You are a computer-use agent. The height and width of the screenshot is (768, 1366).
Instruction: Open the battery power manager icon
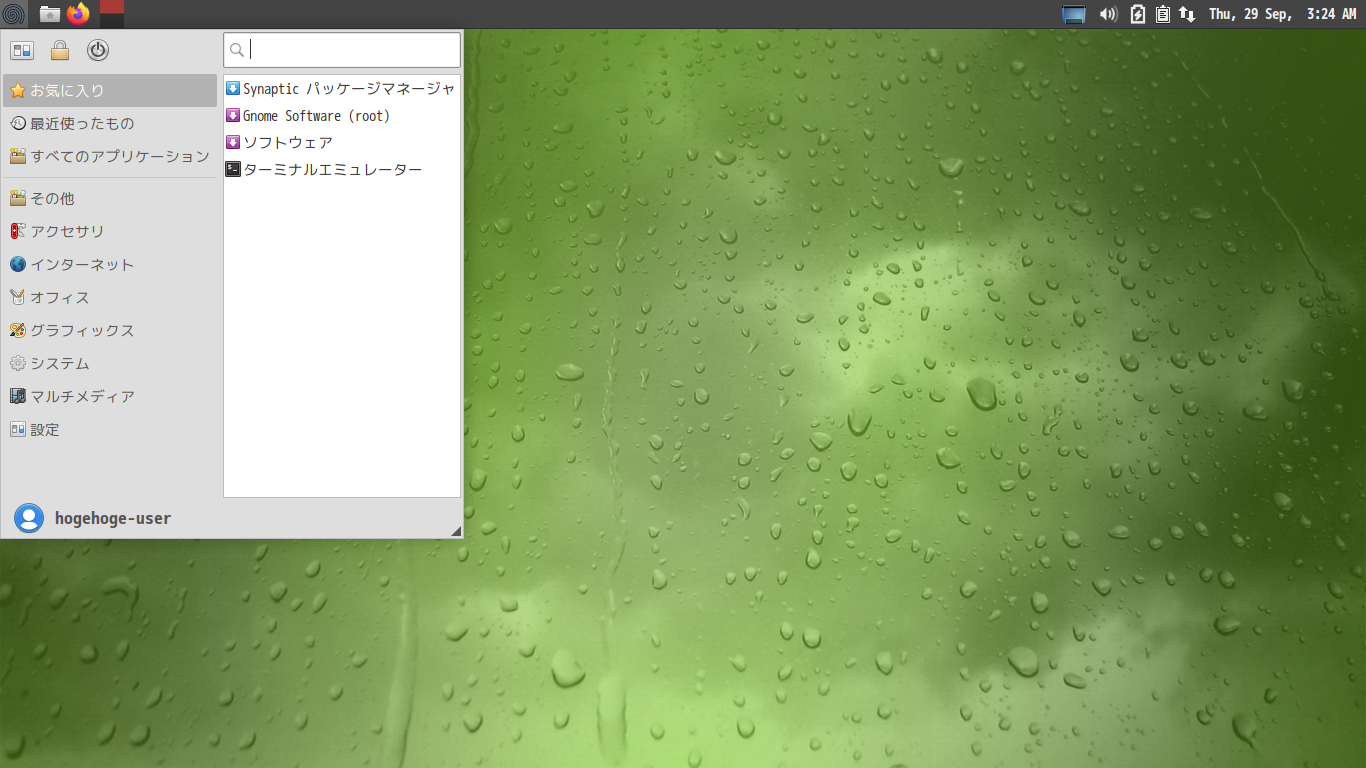(1138, 14)
